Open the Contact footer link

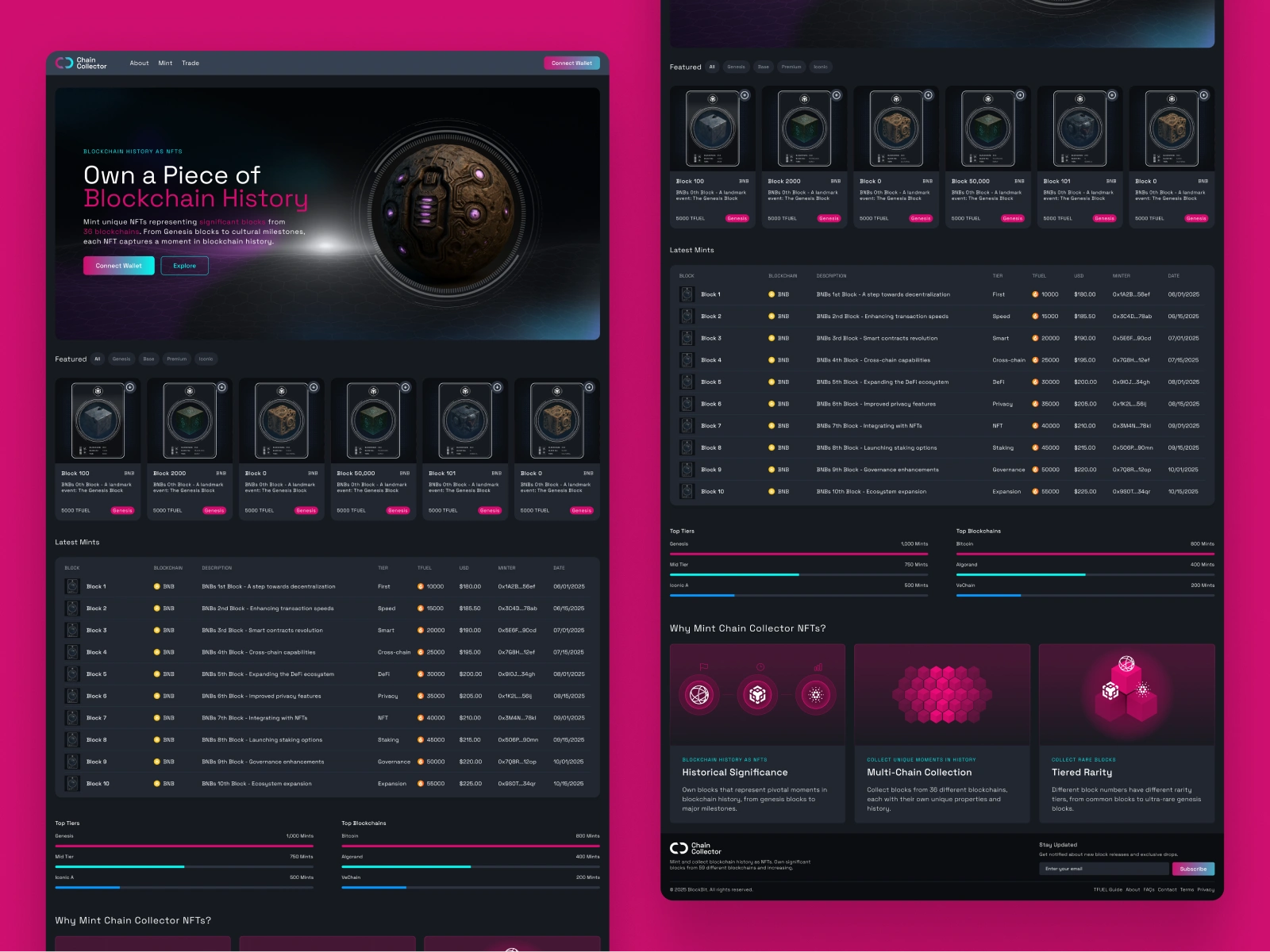(x=1167, y=890)
